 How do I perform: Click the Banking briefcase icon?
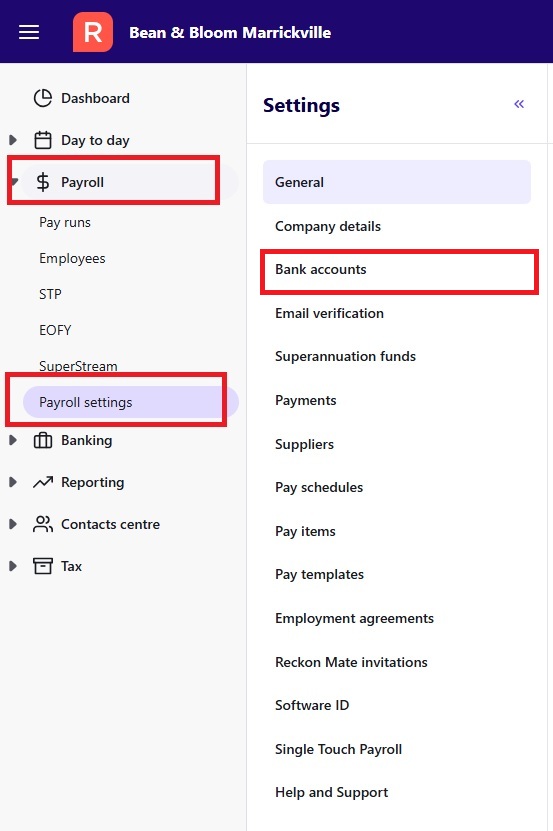coord(43,440)
